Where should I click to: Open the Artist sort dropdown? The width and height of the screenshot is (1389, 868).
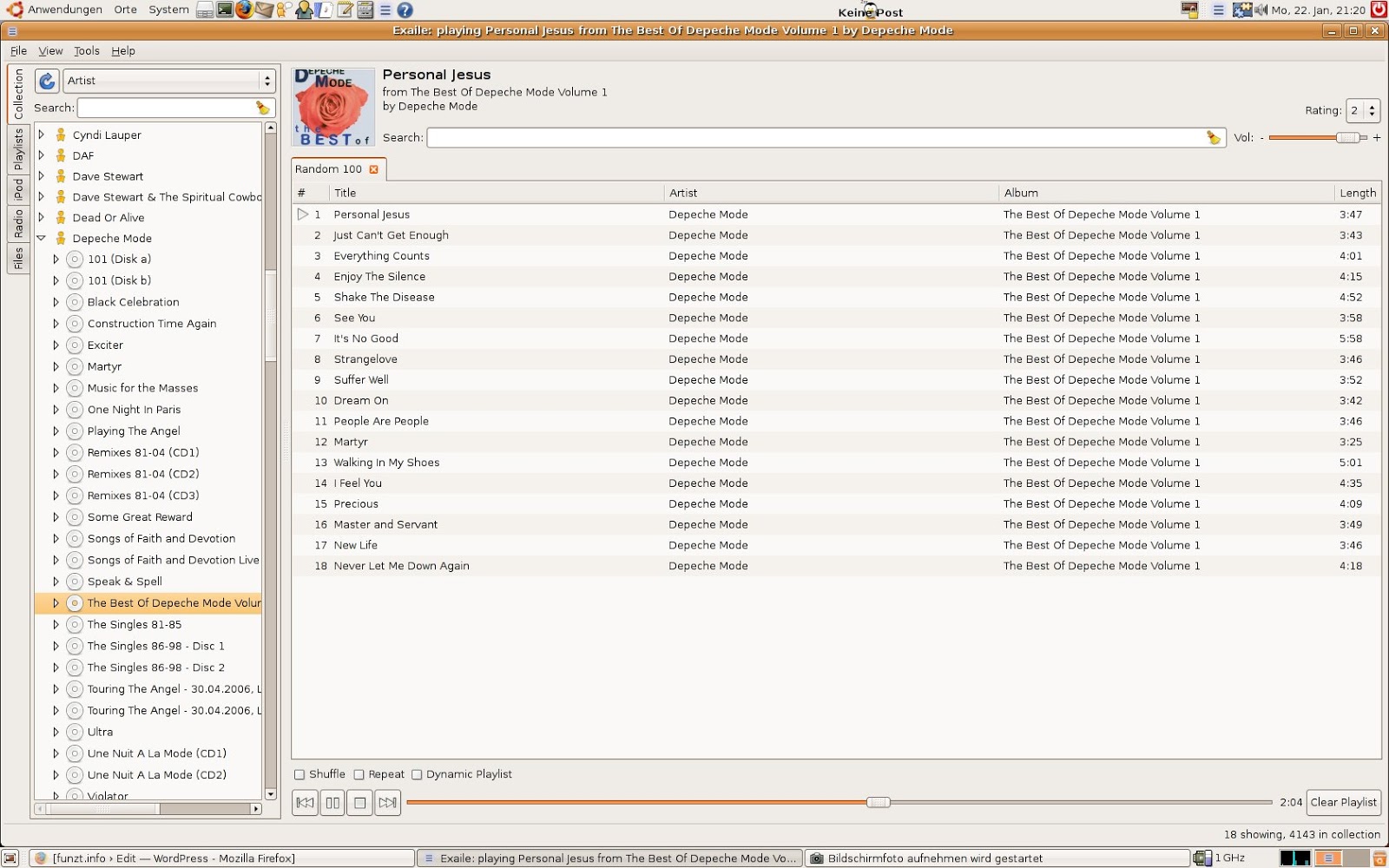pos(169,81)
